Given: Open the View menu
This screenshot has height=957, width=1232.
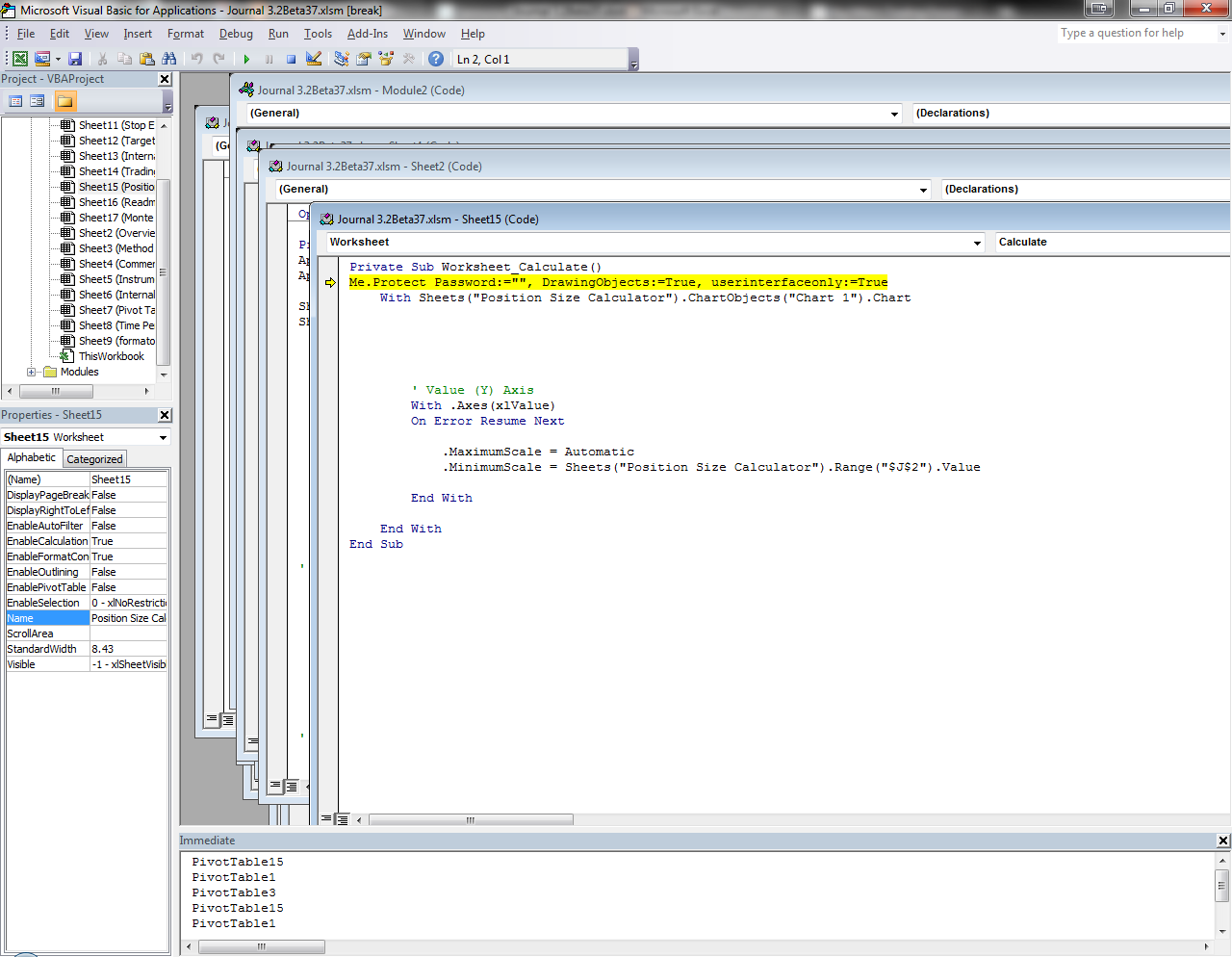Looking at the screenshot, I should [x=96, y=34].
